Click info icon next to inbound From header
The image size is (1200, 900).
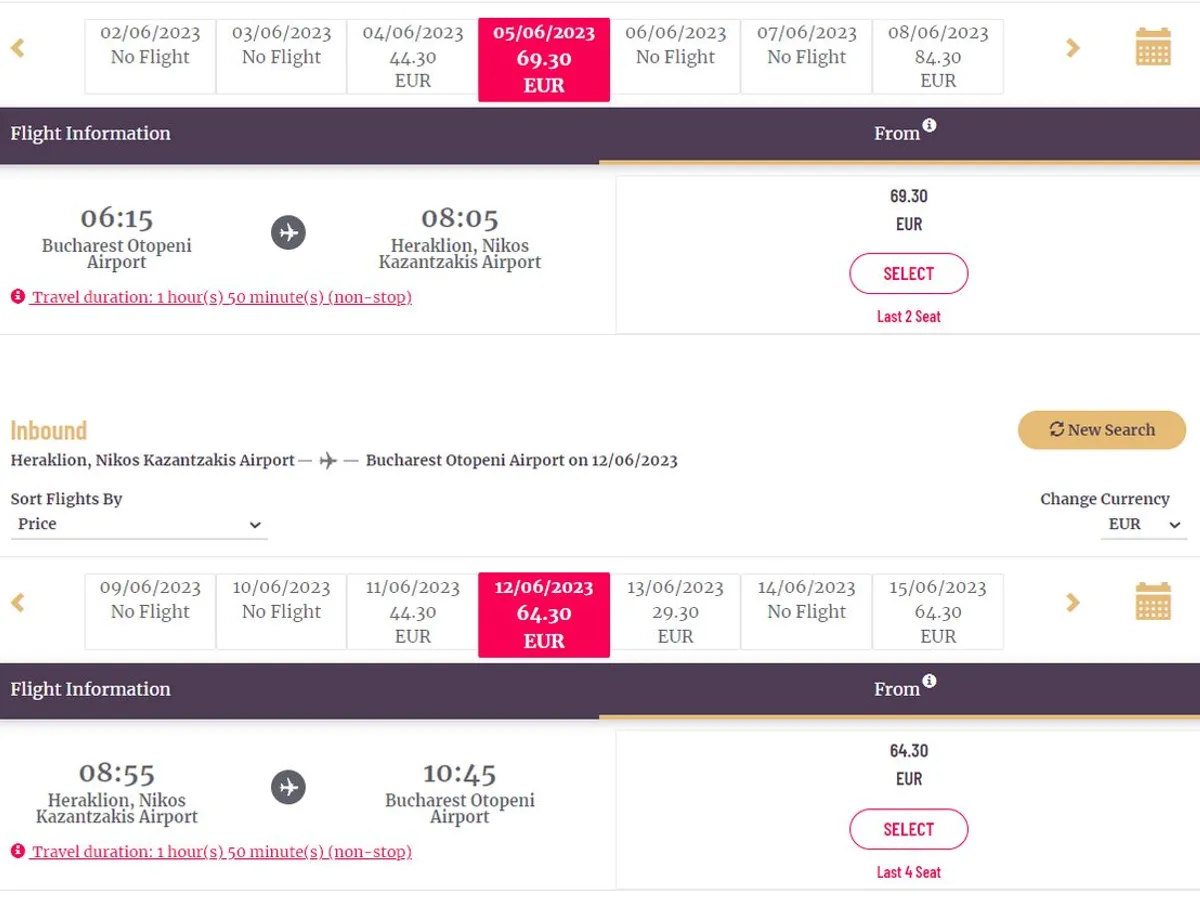pos(929,681)
